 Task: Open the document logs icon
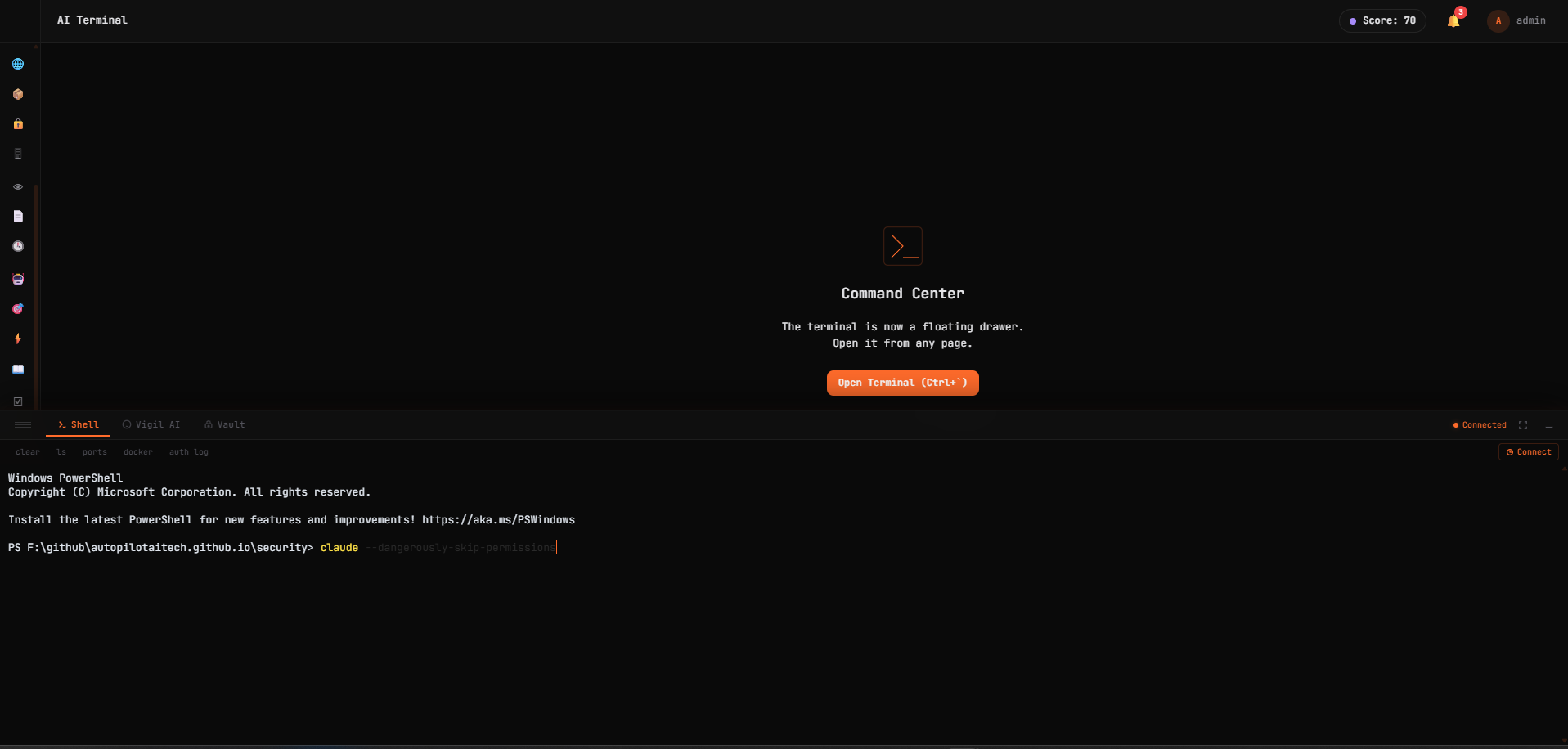pyautogui.click(x=17, y=216)
